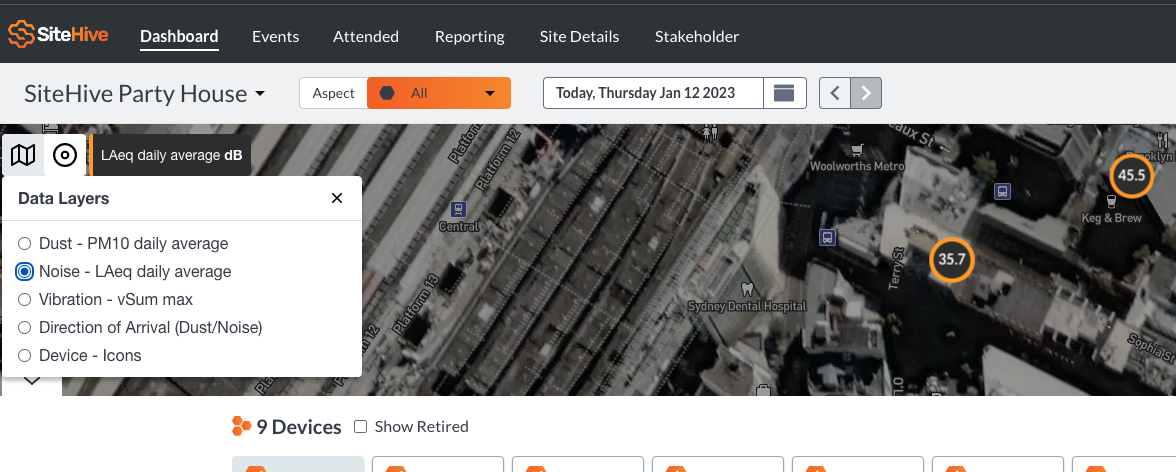Viewport: 1176px width, 472px height.
Task: Click the 9 Devices heading
Action: point(299,427)
